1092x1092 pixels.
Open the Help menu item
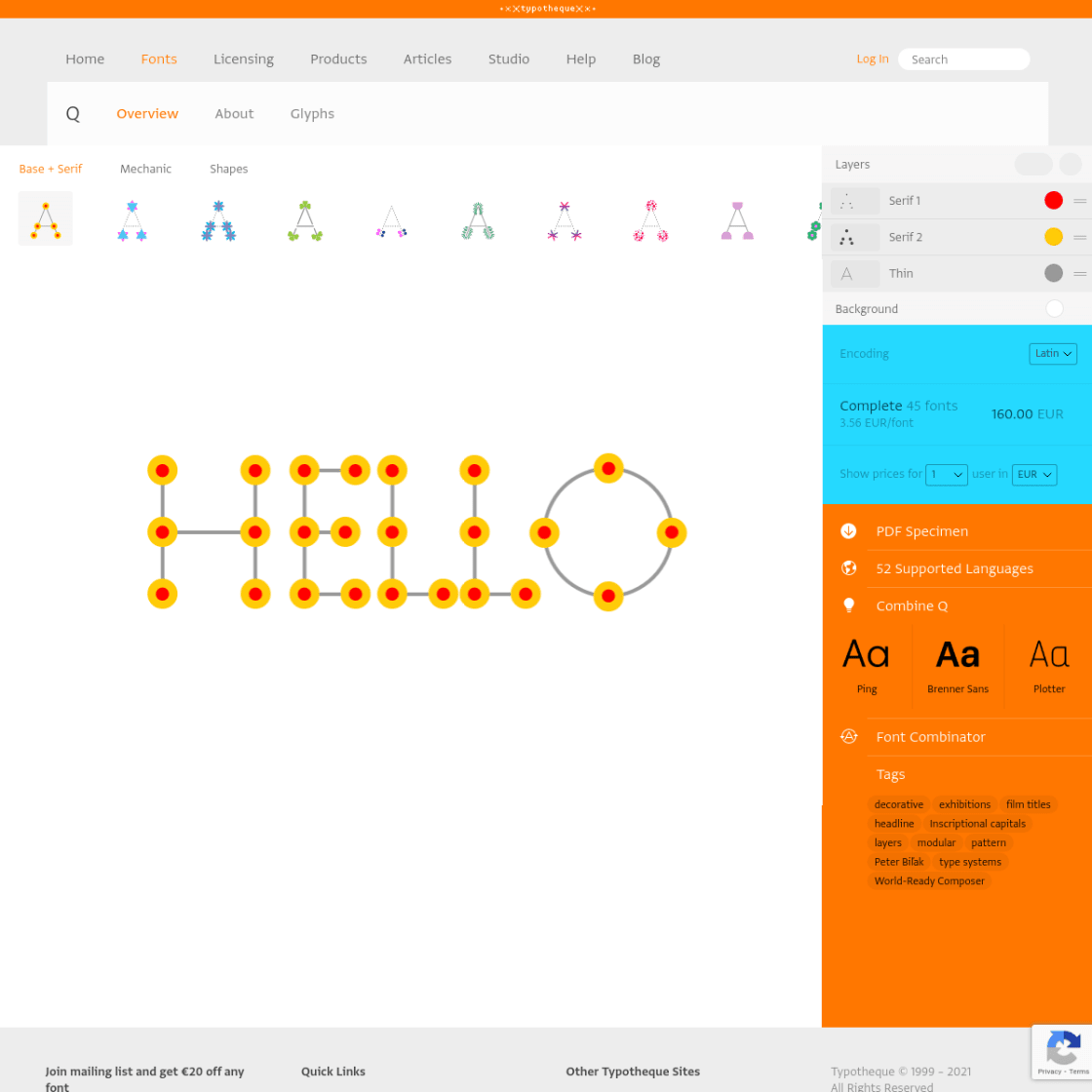(x=581, y=59)
